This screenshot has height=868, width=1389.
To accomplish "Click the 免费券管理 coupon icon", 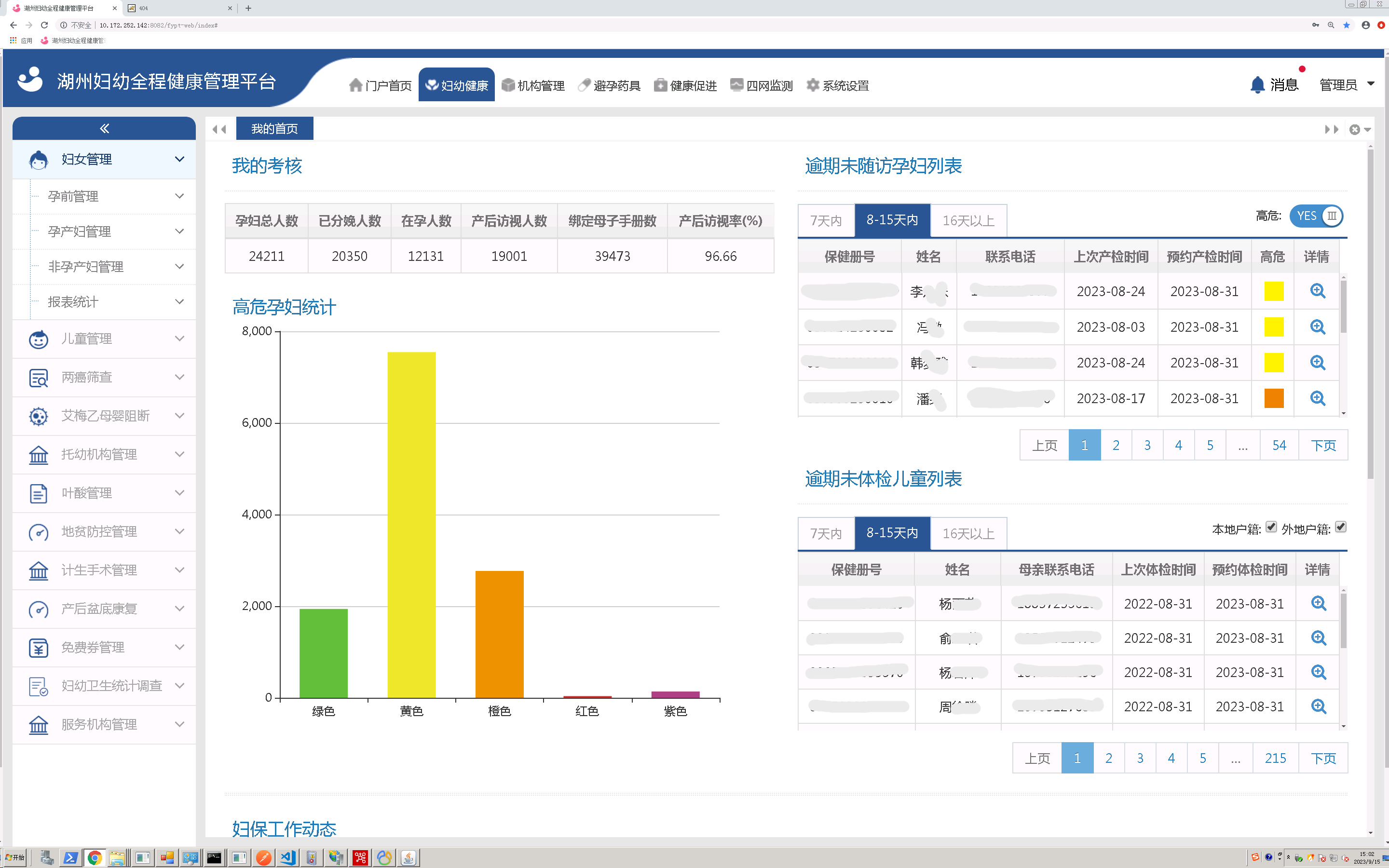I will pyautogui.click(x=39, y=648).
